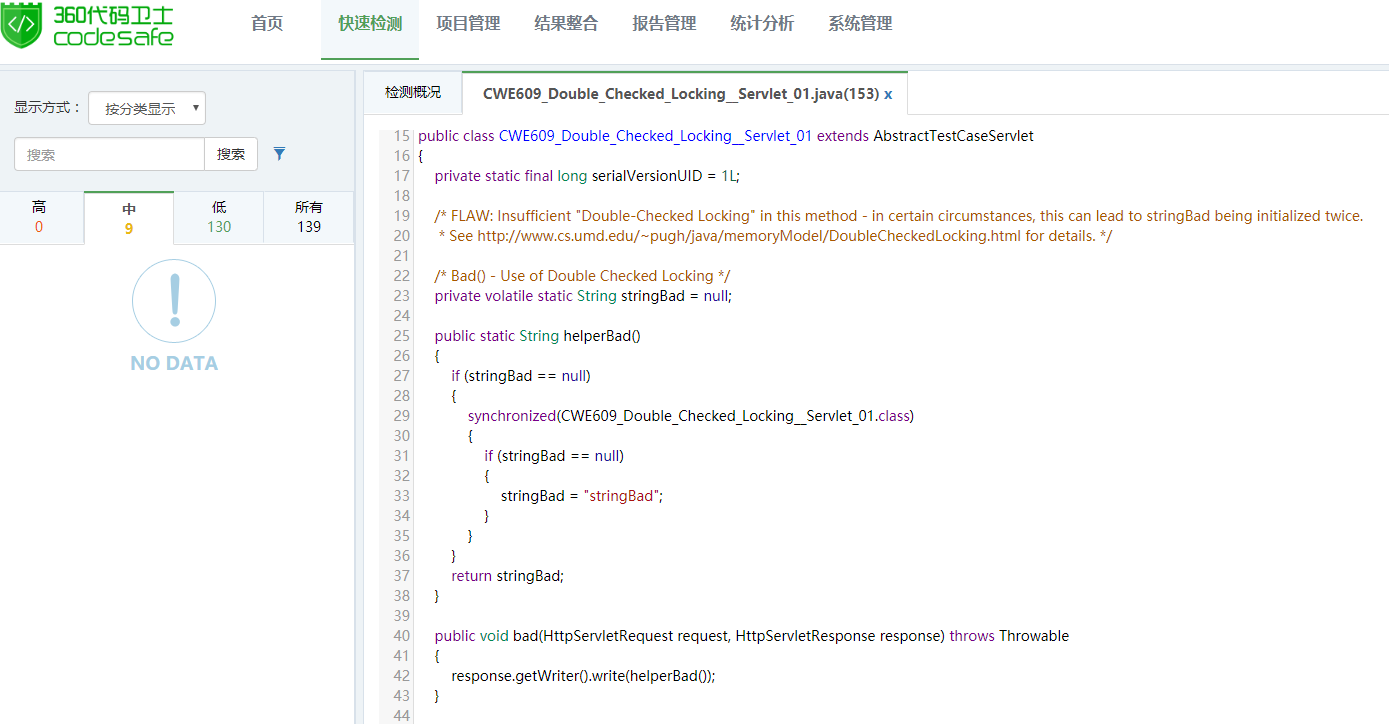The height and width of the screenshot is (724, 1389).
Task: Show 所有 results tab
Action: (x=309, y=217)
